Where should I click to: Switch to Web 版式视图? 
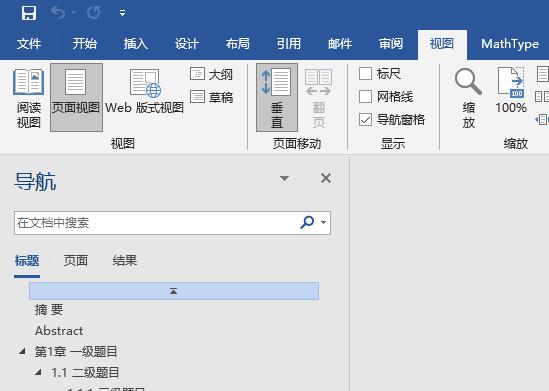tap(144, 92)
